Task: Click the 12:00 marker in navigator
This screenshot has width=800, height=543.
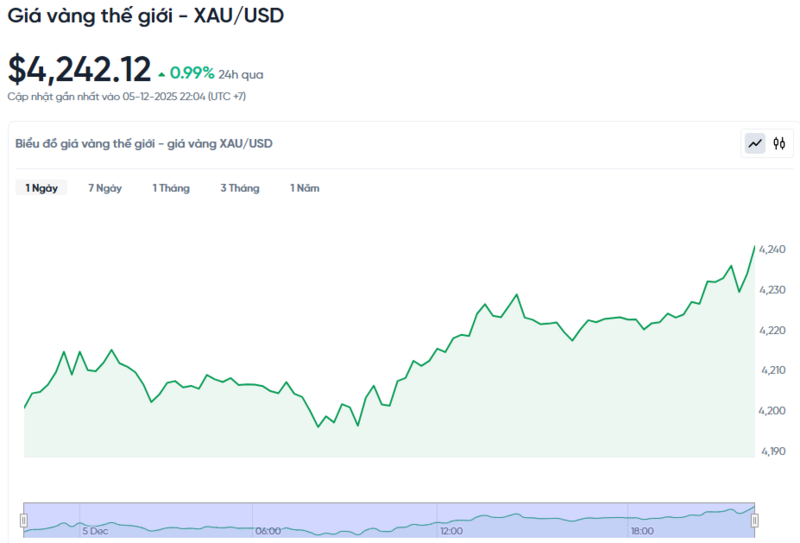Action: click(x=451, y=531)
